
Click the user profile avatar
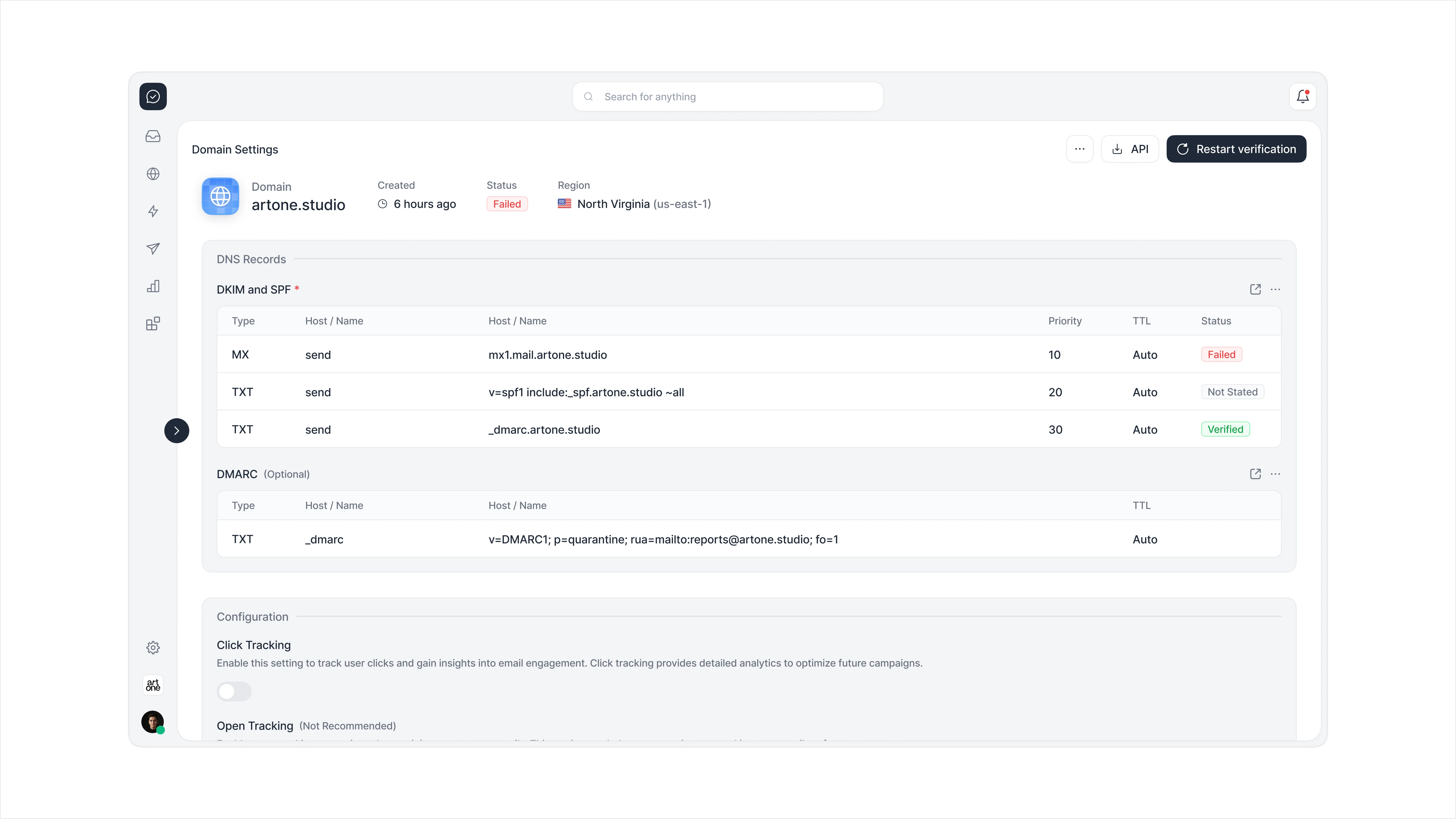tap(153, 722)
